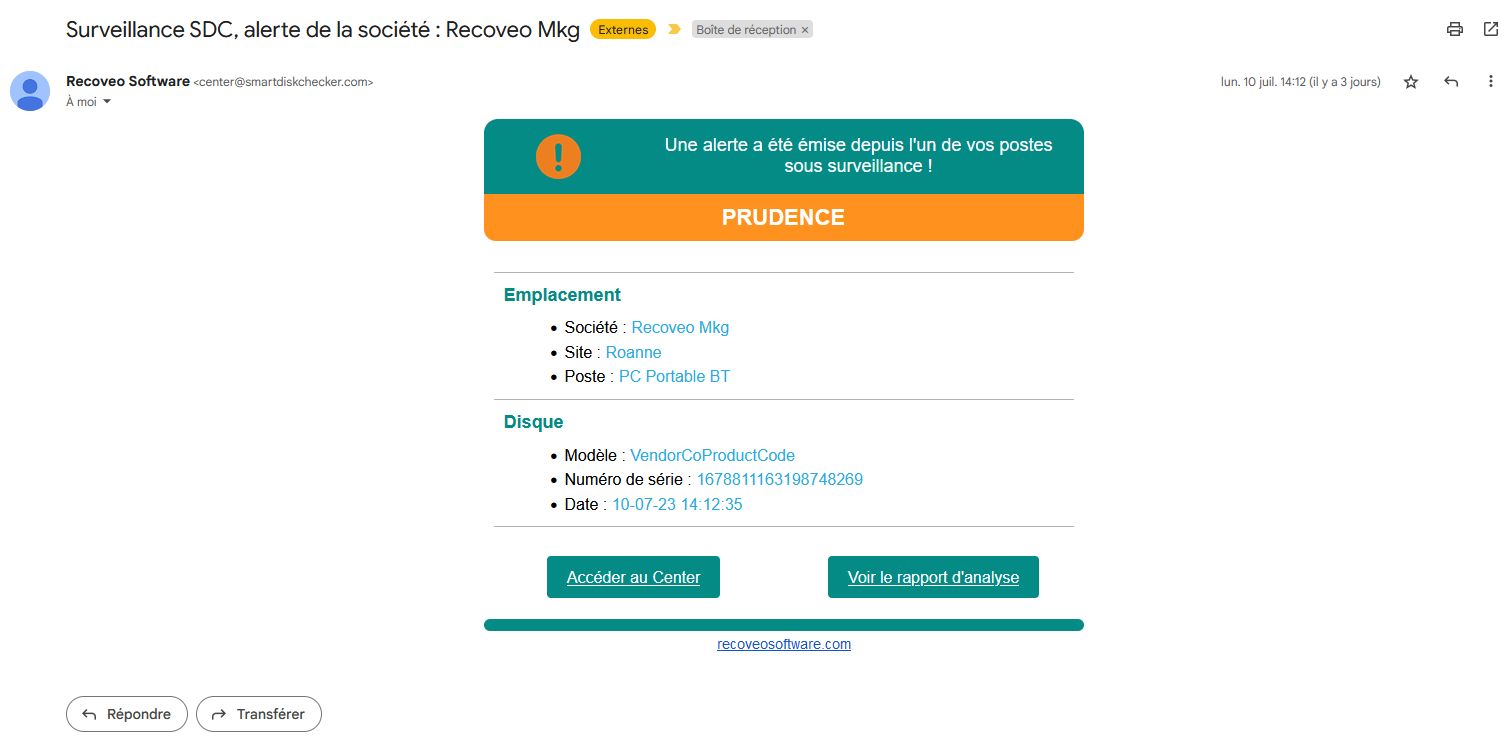
Task: Click the Société value Recoveo Mkg
Action: click(x=680, y=327)
